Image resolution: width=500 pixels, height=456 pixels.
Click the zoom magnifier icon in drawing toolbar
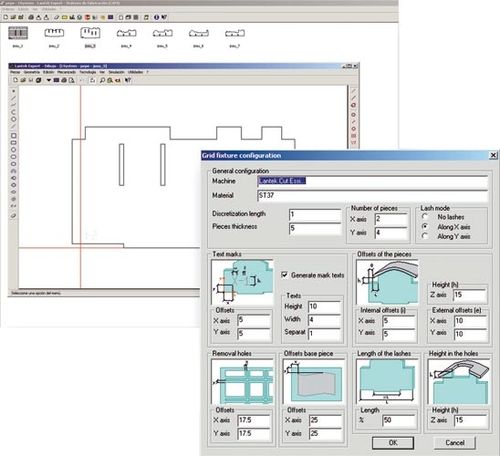(102, 80)
